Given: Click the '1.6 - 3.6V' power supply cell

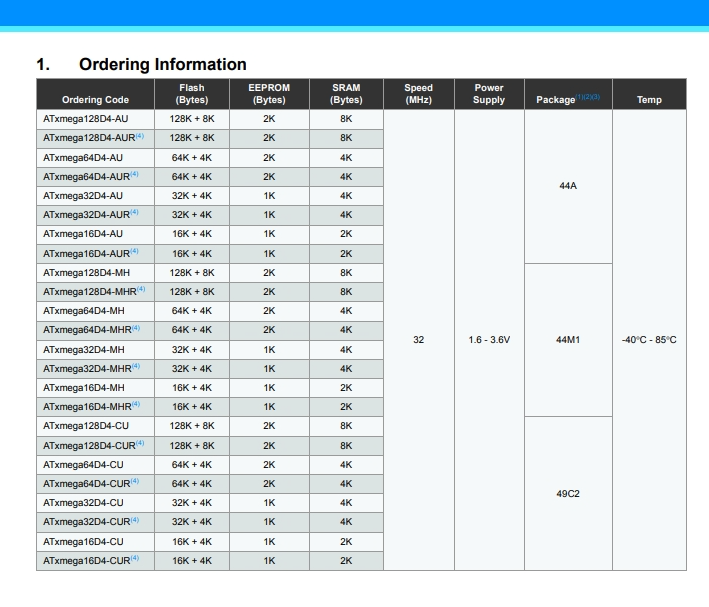Looking at the screenshot, I should tap(489, 340).
